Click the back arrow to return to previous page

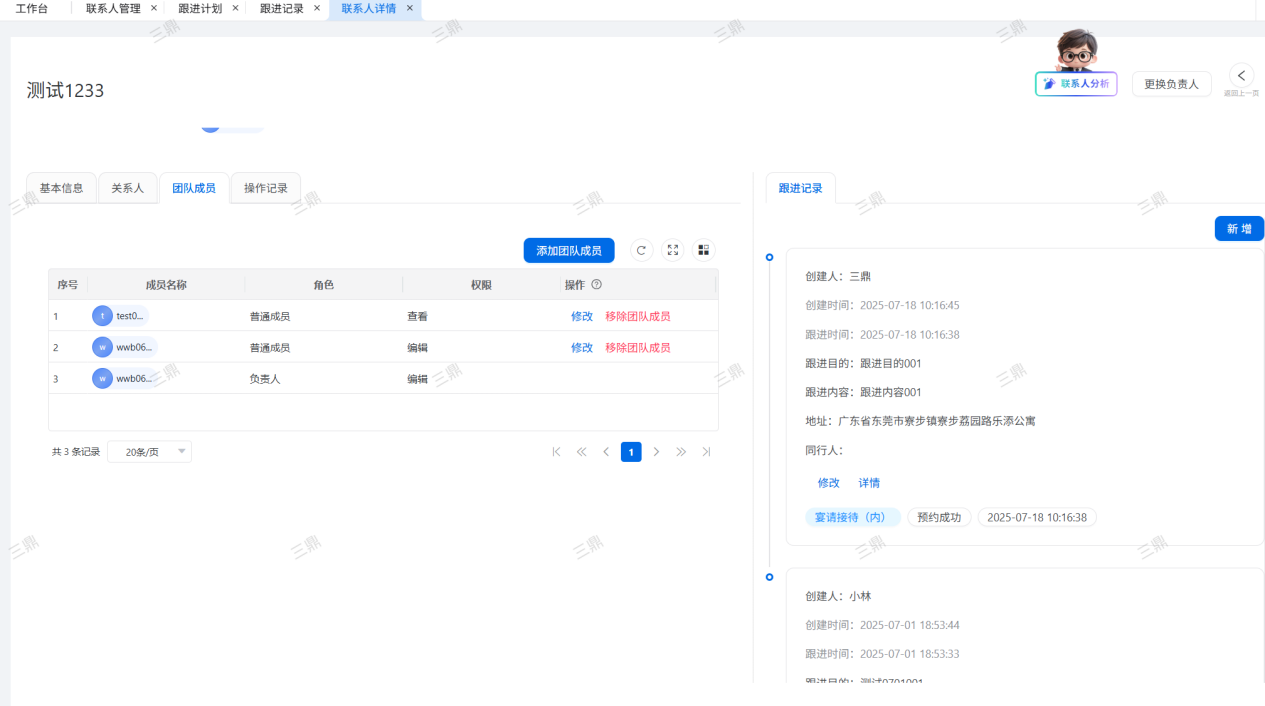(1241, 76)
